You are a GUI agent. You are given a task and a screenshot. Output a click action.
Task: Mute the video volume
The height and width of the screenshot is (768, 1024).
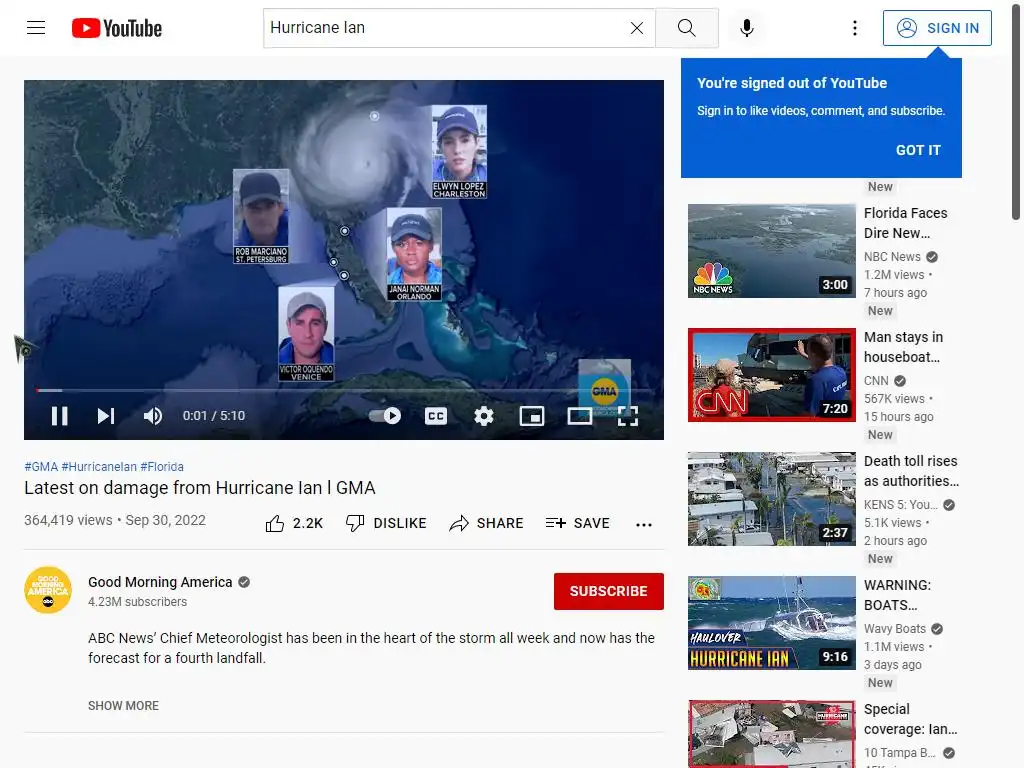point(153,416)
